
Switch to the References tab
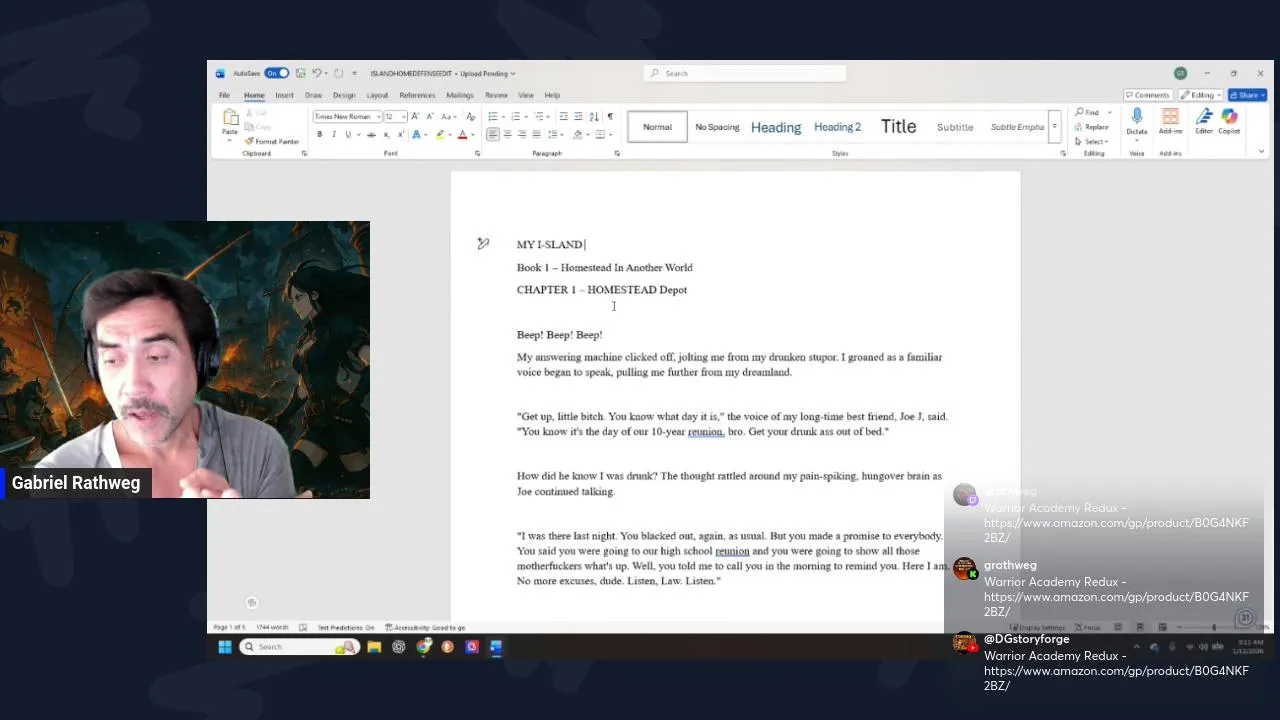(x=417, y=95)
